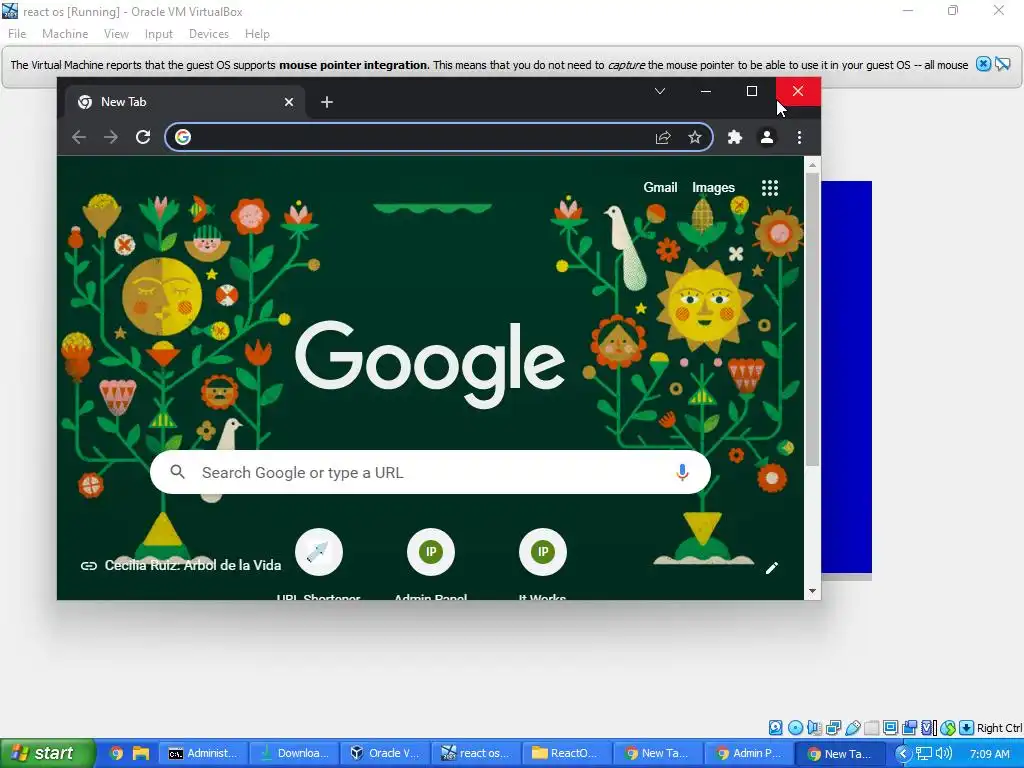Close the New Tab tab
Image resolution: width=1024 pixels, height=768 pixels.
(289, 102)
